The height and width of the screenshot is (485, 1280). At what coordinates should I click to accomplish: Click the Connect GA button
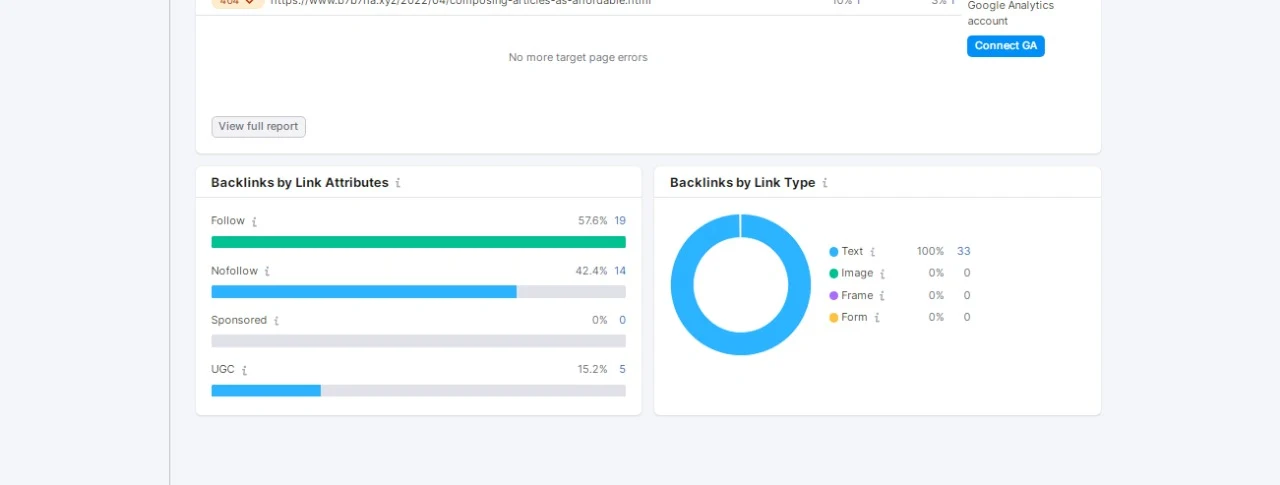(x=1005, y=46)
